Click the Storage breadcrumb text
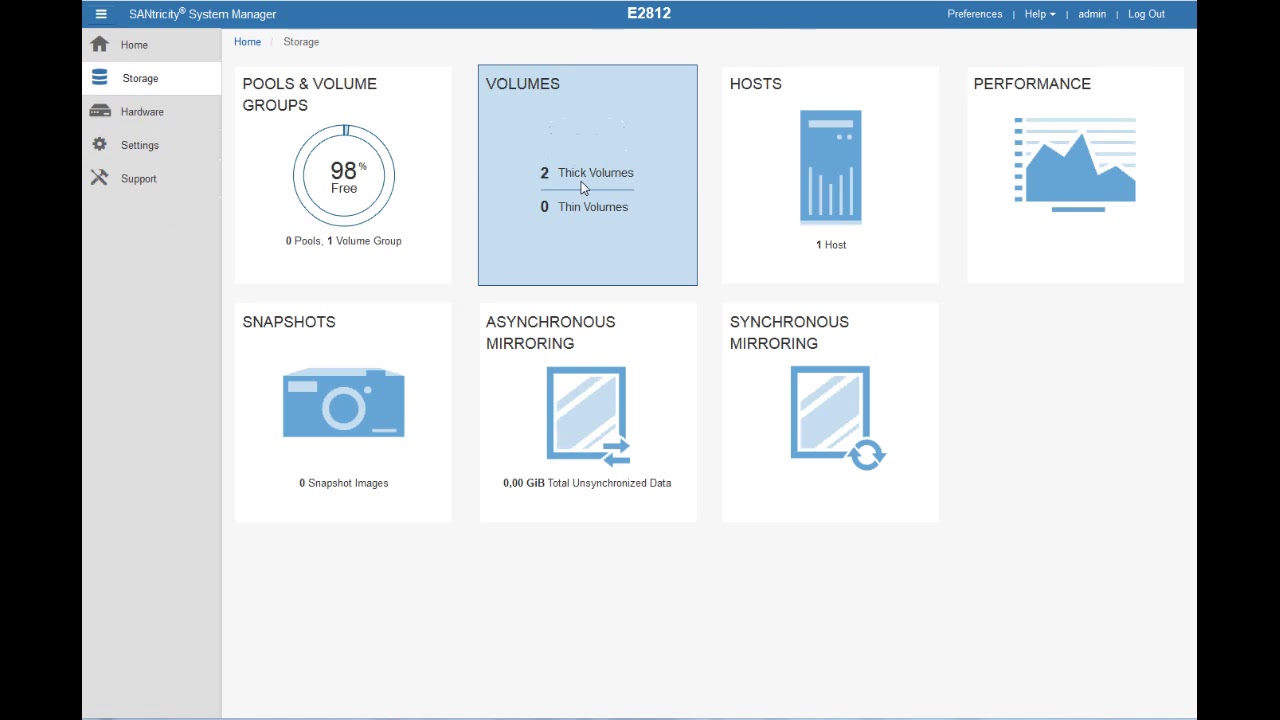The image size is (1280, 720). pos(301,42)
